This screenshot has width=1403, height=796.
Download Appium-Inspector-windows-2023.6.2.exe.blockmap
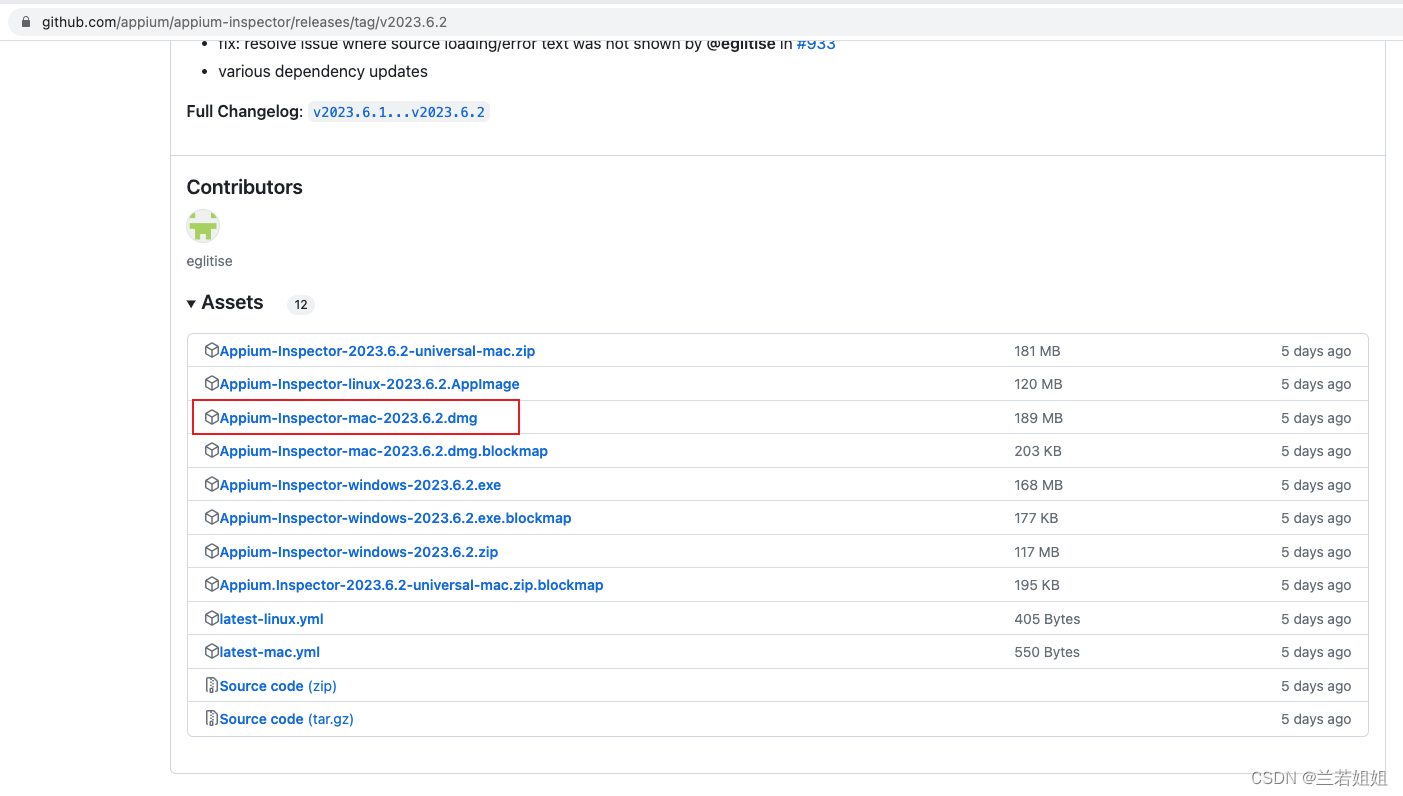coord(395,518)
